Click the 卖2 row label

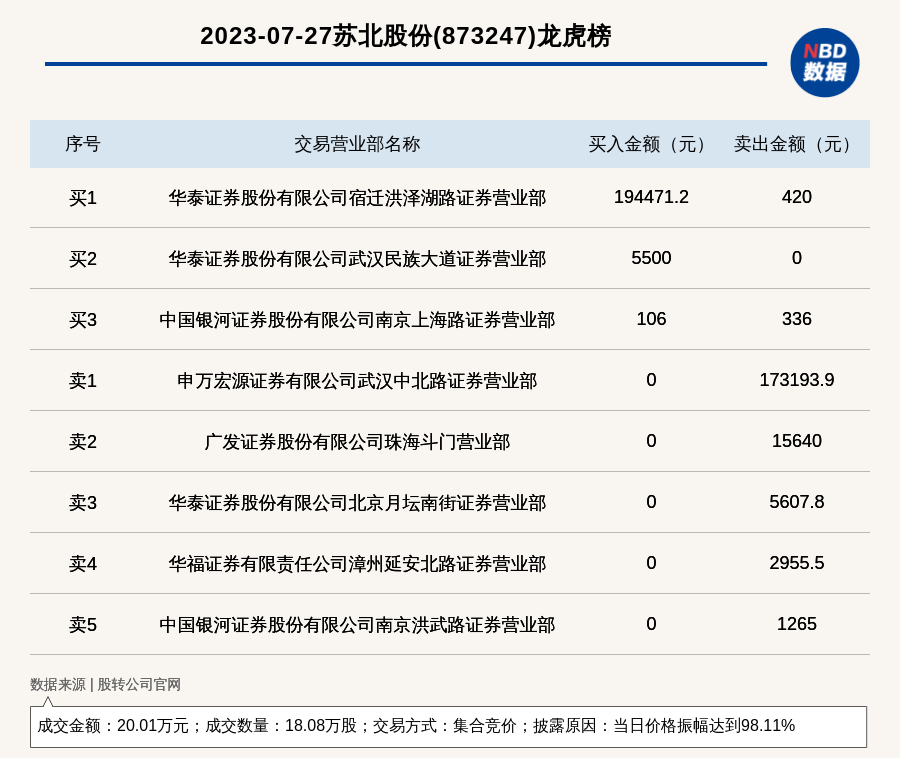click(x=83, y=442)
